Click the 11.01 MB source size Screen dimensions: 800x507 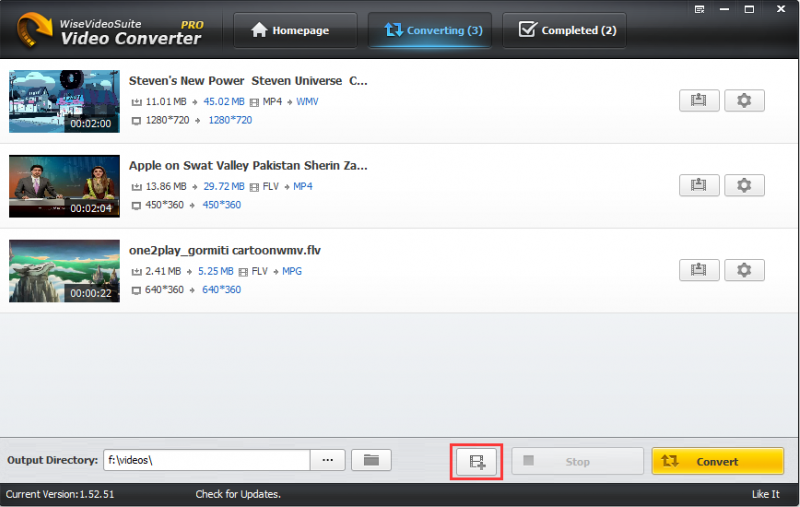pos(166,102)
